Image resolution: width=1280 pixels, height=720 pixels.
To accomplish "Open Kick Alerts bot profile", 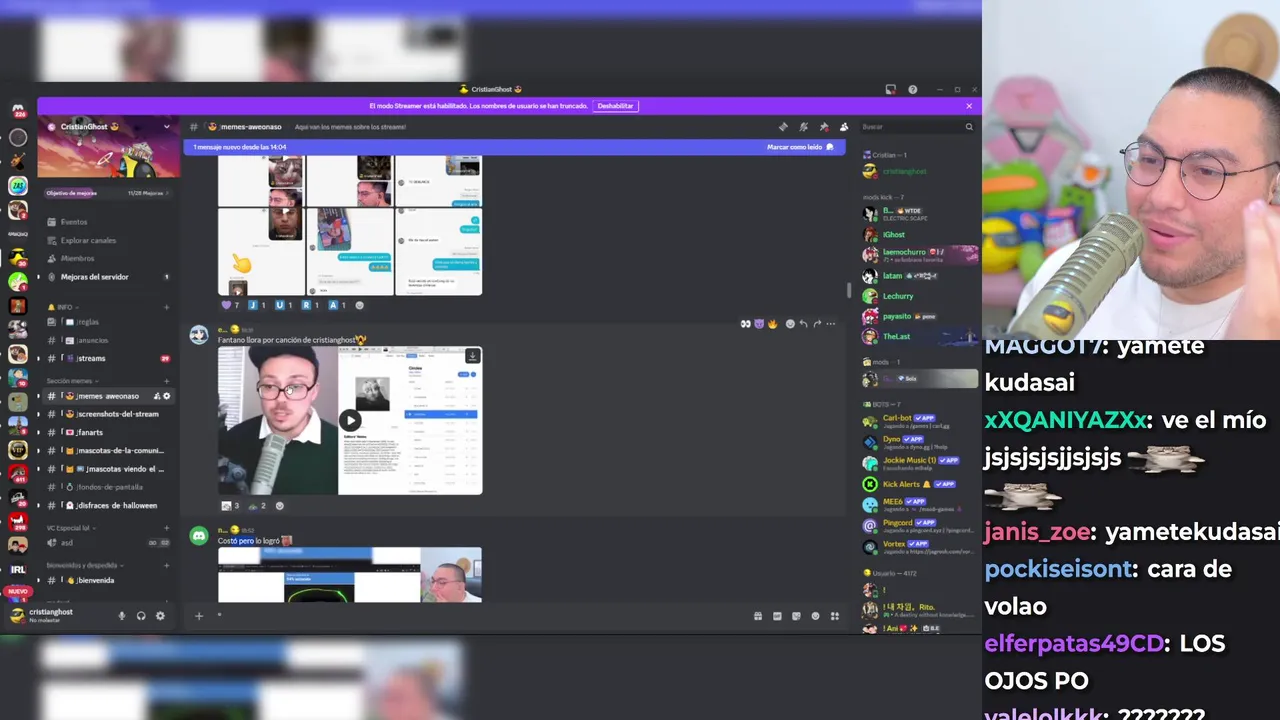I will click(920, 484).
